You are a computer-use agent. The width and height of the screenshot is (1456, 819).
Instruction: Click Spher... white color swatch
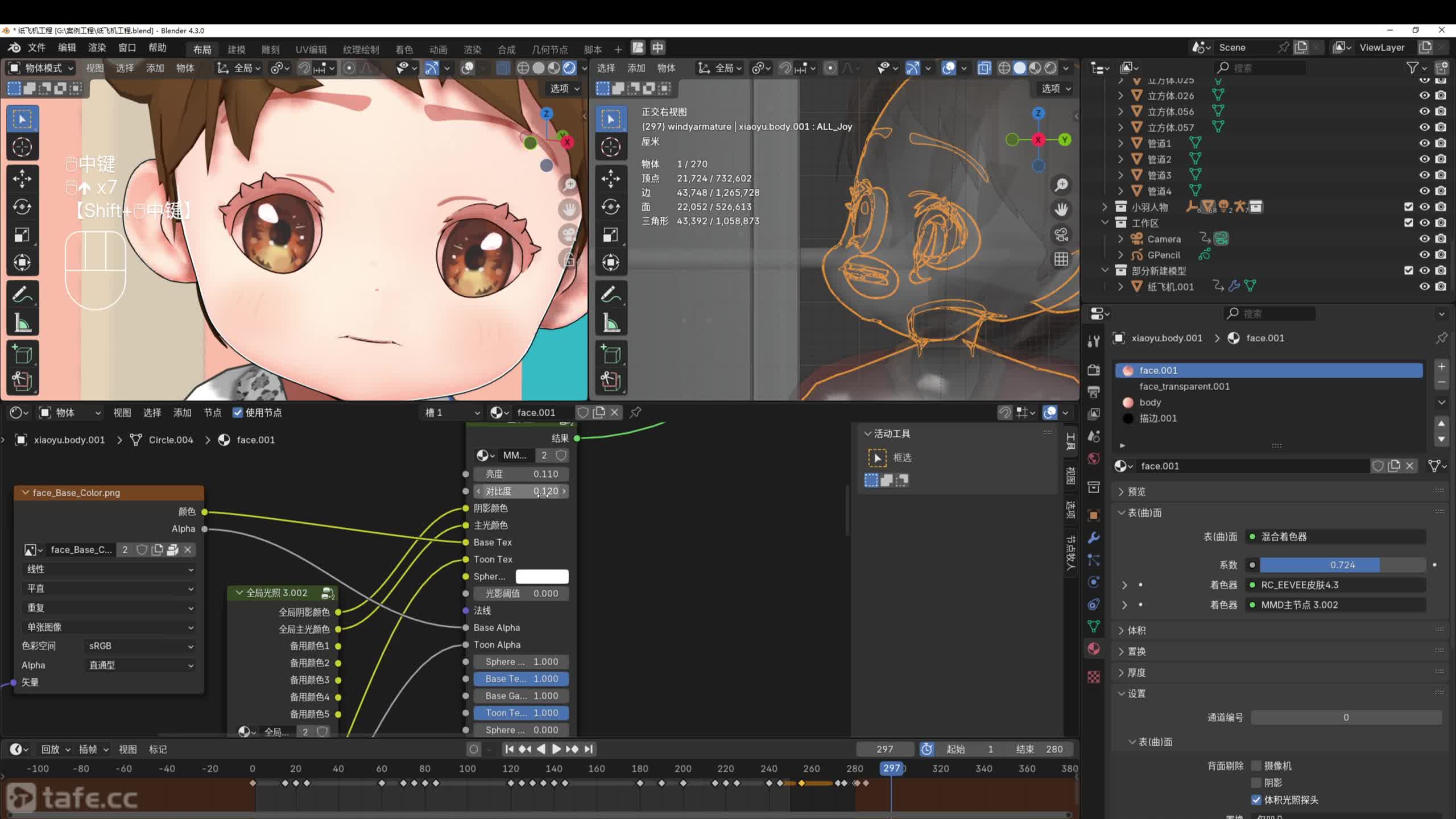tap(542, 576)
